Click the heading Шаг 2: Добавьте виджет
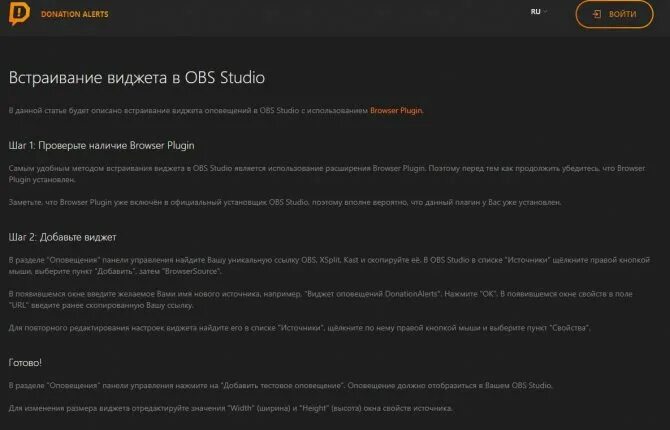Screen dimensions: 670x430 (x=62, y=237)
